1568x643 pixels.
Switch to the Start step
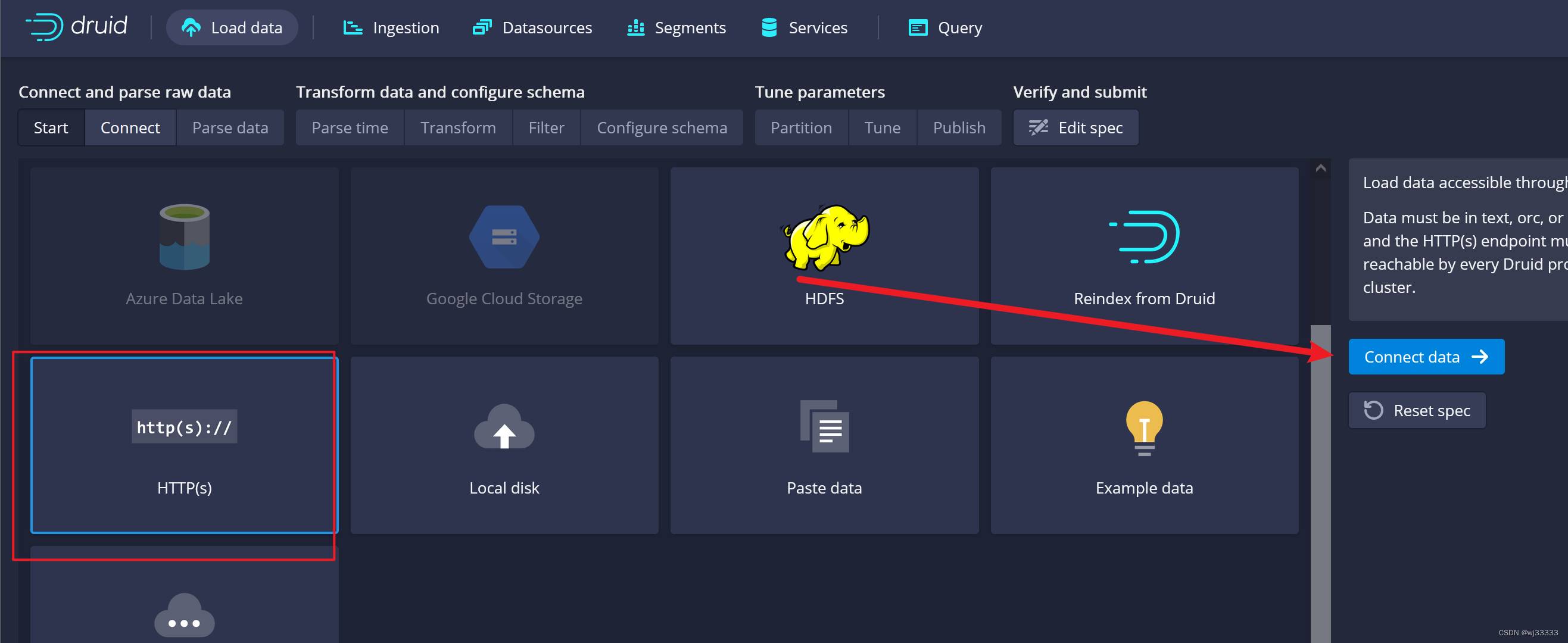pos(51,128)
